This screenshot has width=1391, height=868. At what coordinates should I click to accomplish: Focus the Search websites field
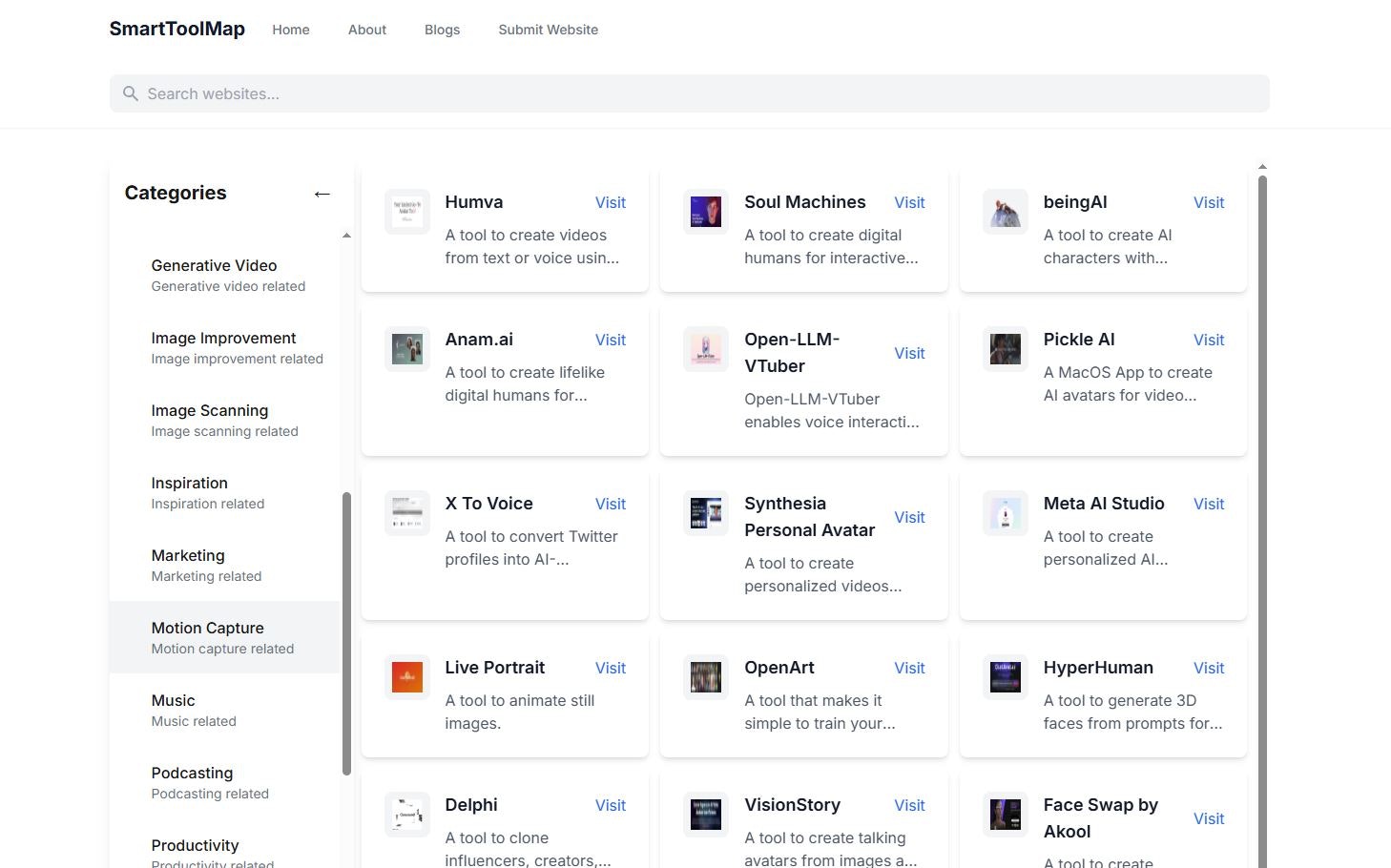point(690,93)
